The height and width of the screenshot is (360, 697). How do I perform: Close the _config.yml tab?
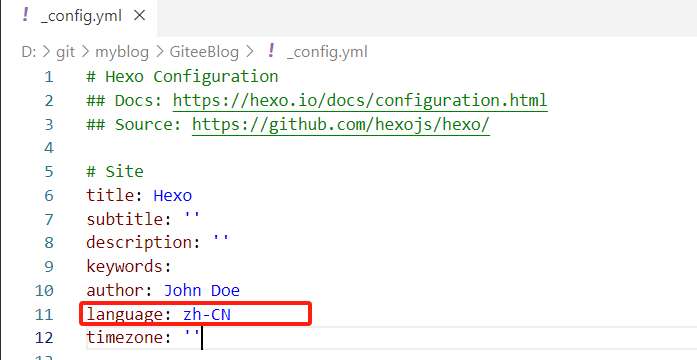pos(140,16)
